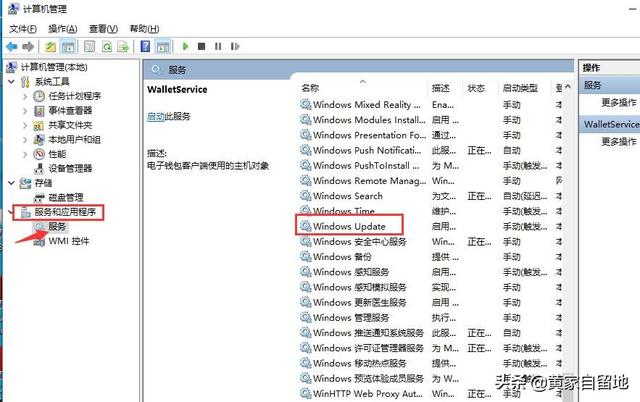Collapse the 存储 tree node
The image size is (640, 402).
click(x=11, y=183)
